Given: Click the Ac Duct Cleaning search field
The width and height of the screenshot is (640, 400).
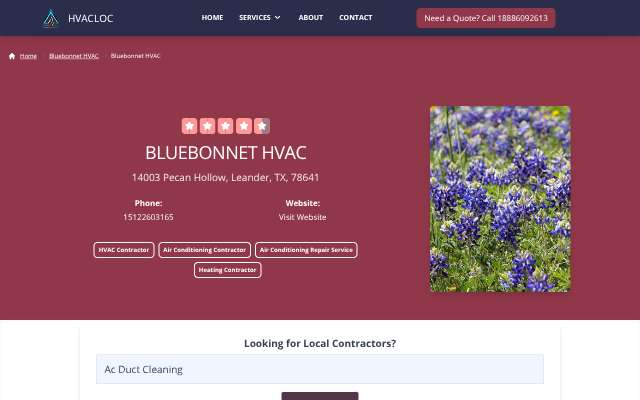Looking at the screenshot, I should (x=320, y=369).
